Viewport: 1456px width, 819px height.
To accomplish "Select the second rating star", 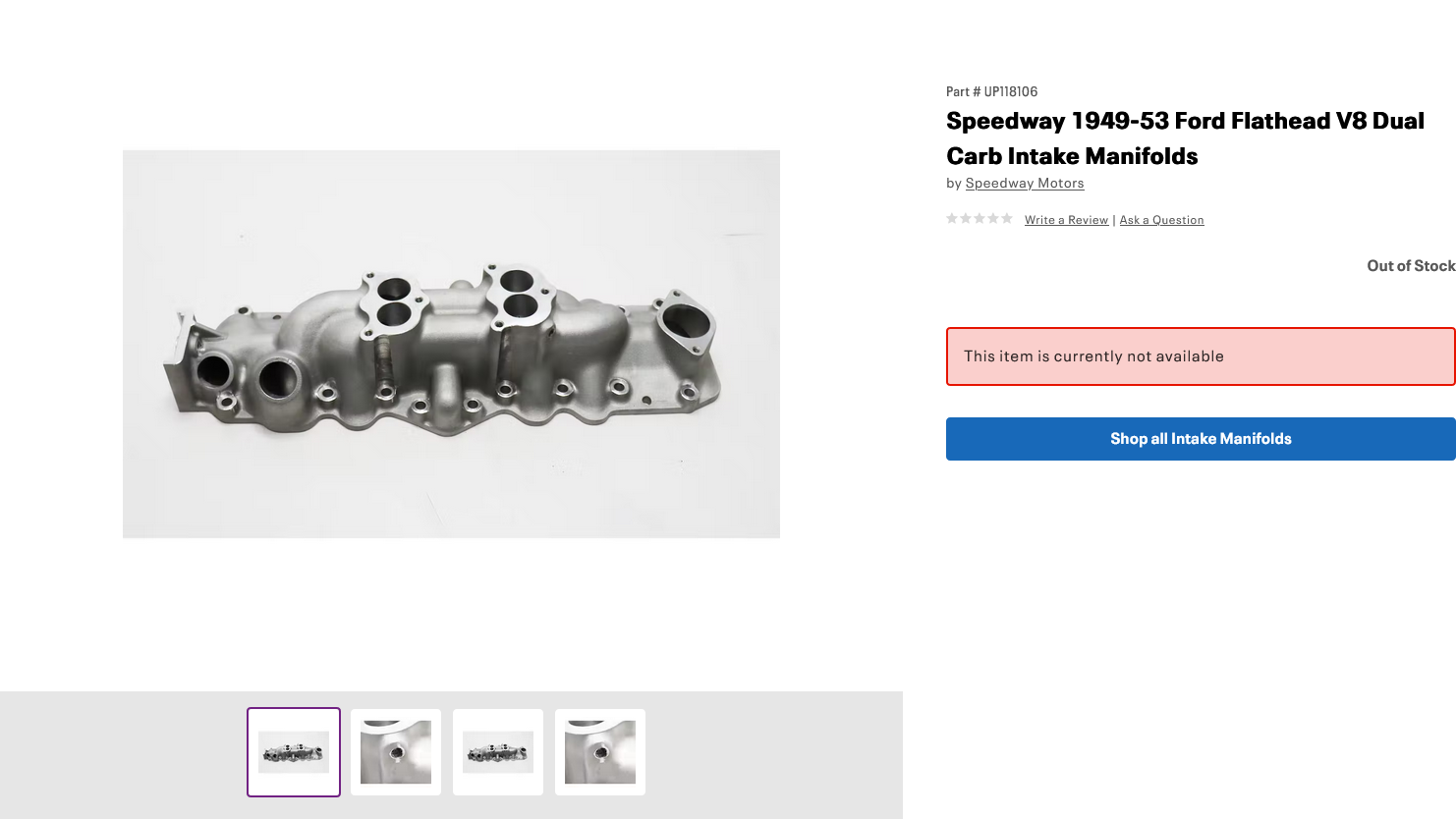I will pos(965,218).
